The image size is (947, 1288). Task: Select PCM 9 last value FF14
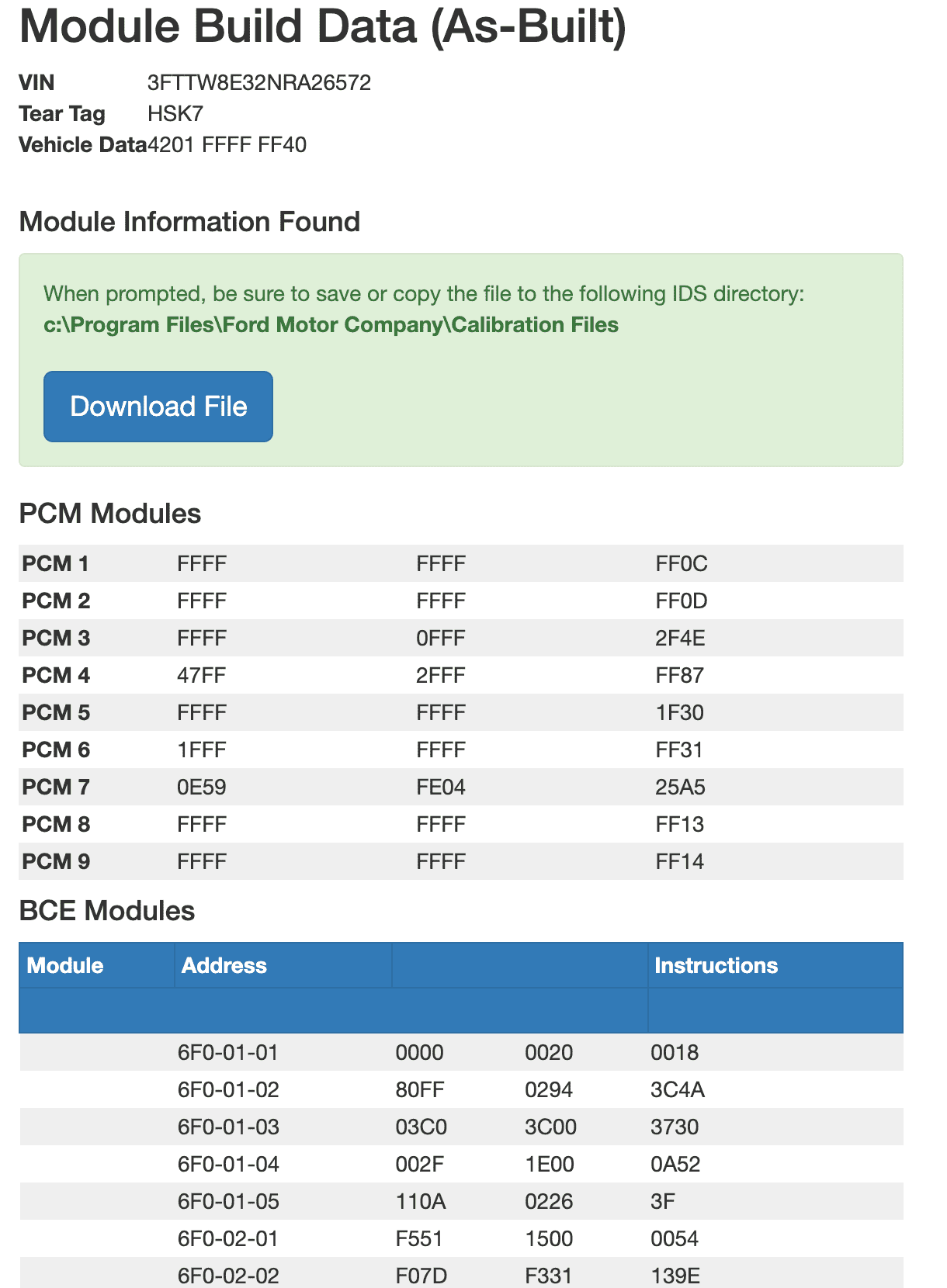tap(680, 862)
